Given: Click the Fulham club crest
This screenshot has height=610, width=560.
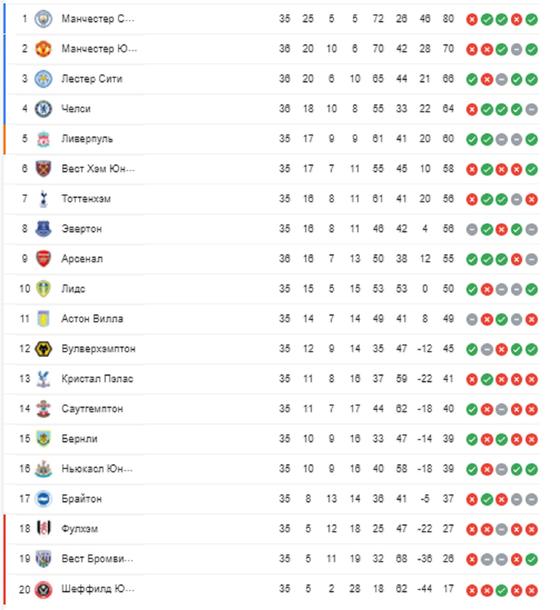Looking at the screenshot, I should click(x=43, y=528).
